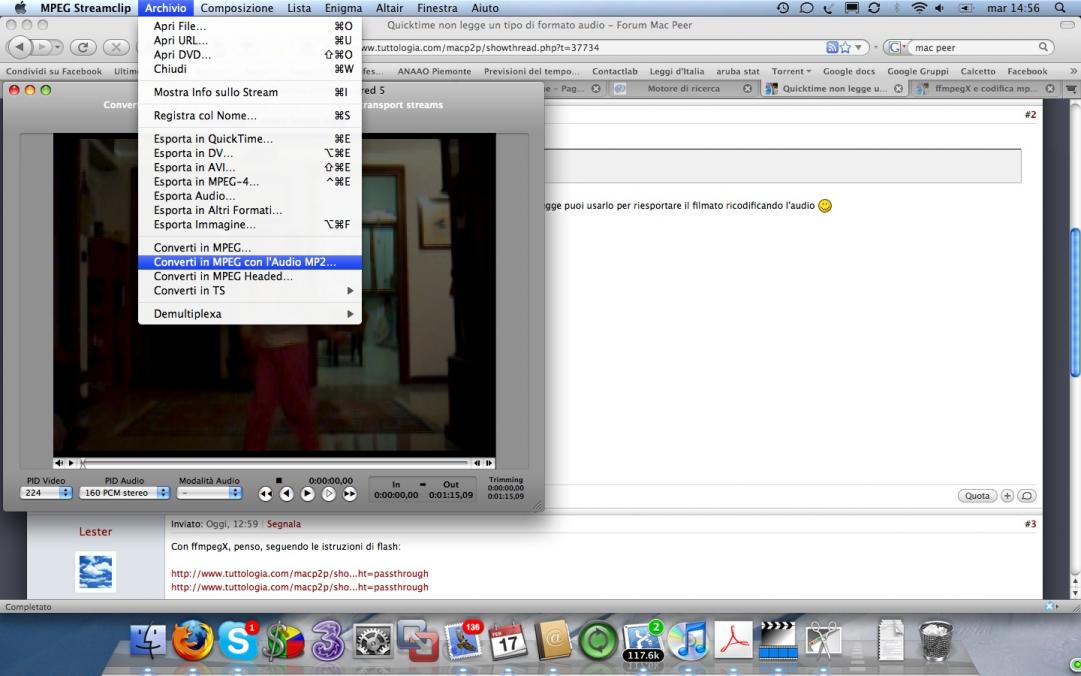The height and width of the screenshot is (676, 1081).
Task: Click the Quota button
Action: pos(977,495)
